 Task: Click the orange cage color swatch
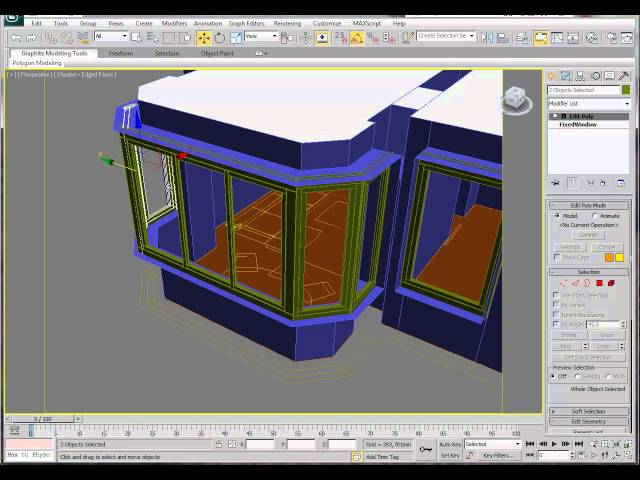[x=609, y=257]
